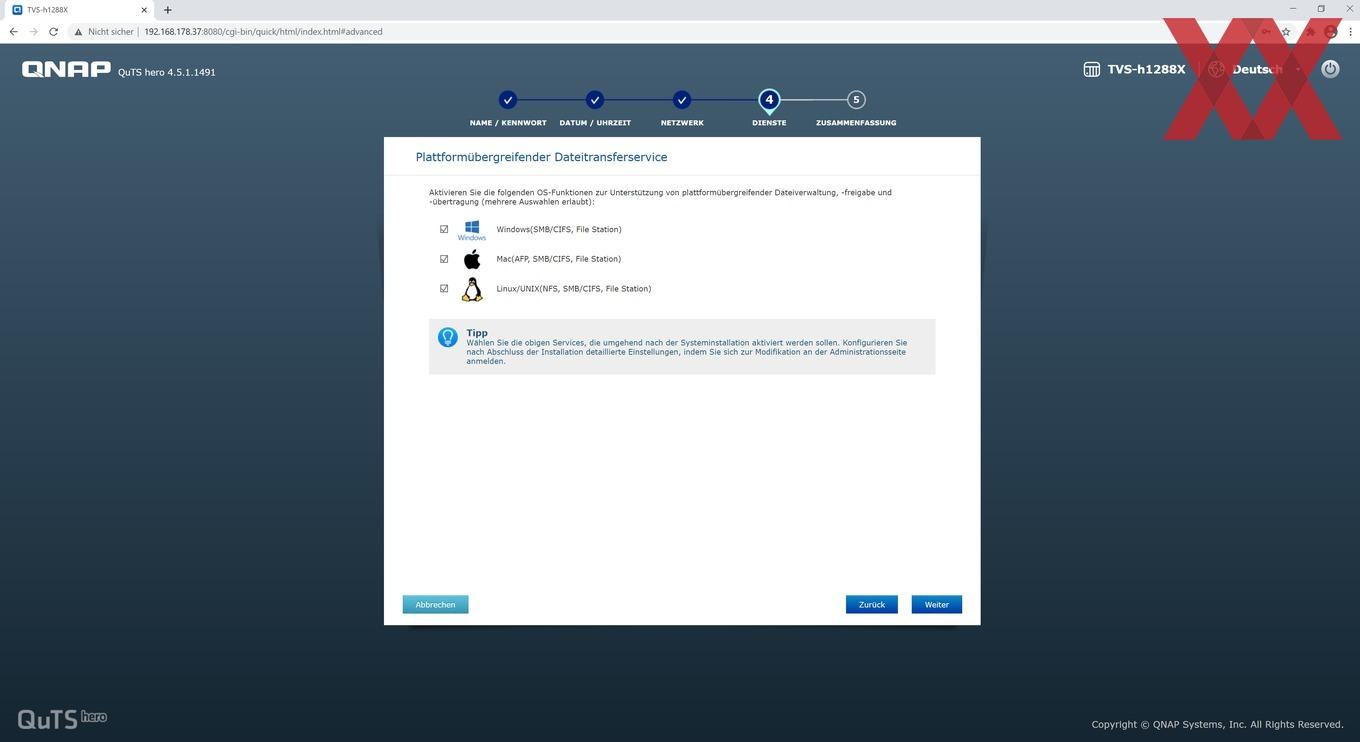Toggle the Linux/UNIX NFS checkbox

[444, 288]
